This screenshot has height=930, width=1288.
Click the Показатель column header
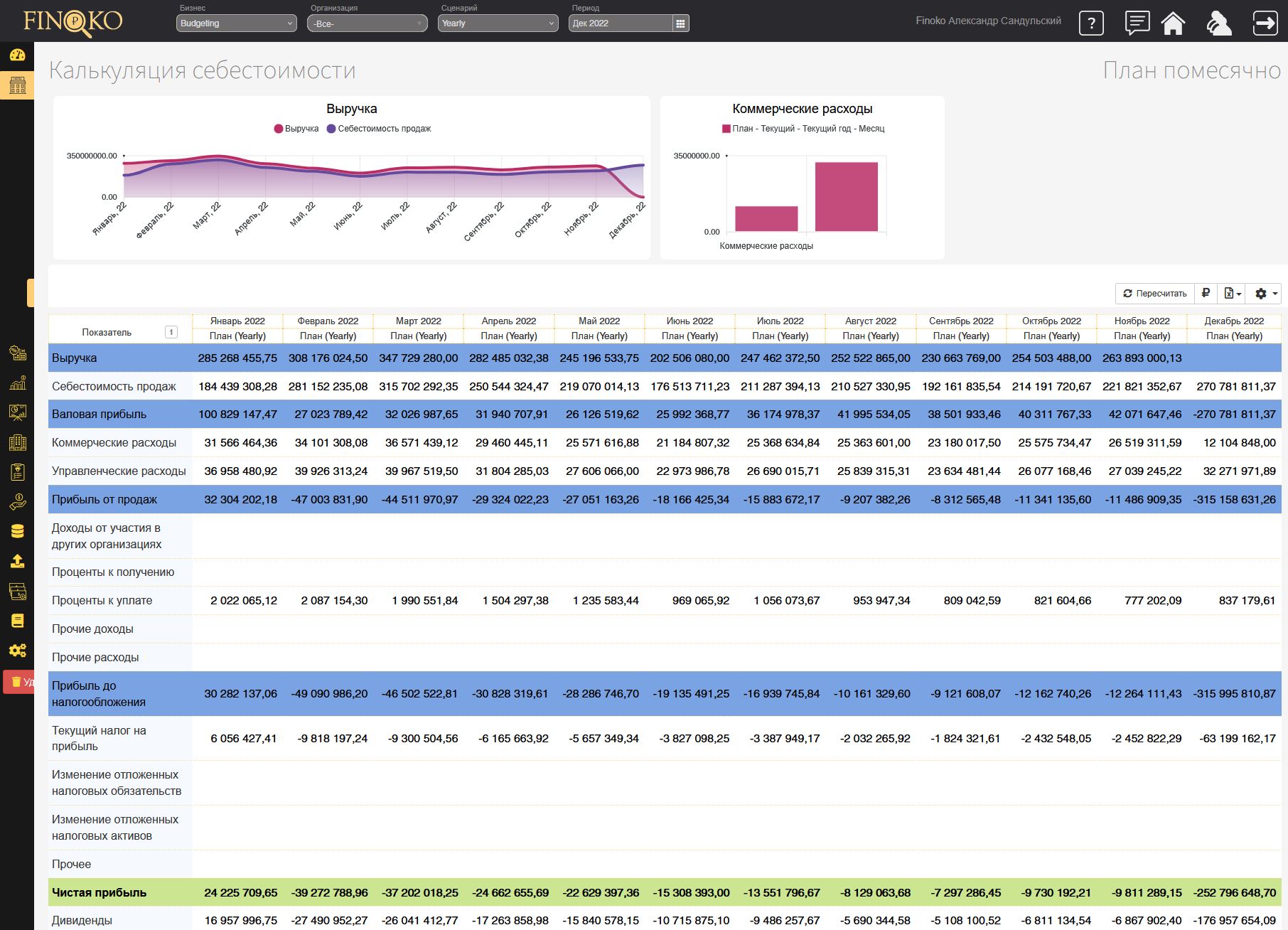pos(107,332)
